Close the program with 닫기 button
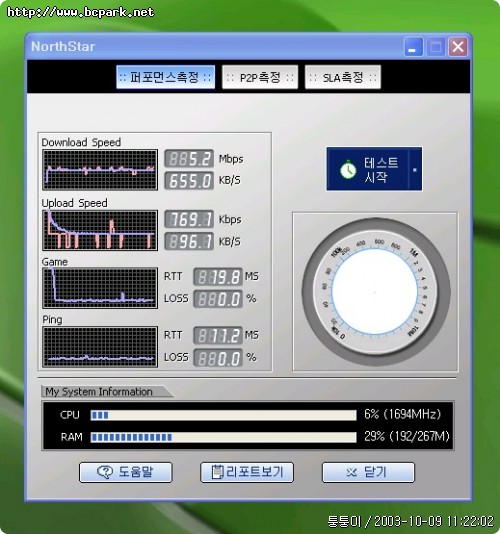 click(368, 472)
